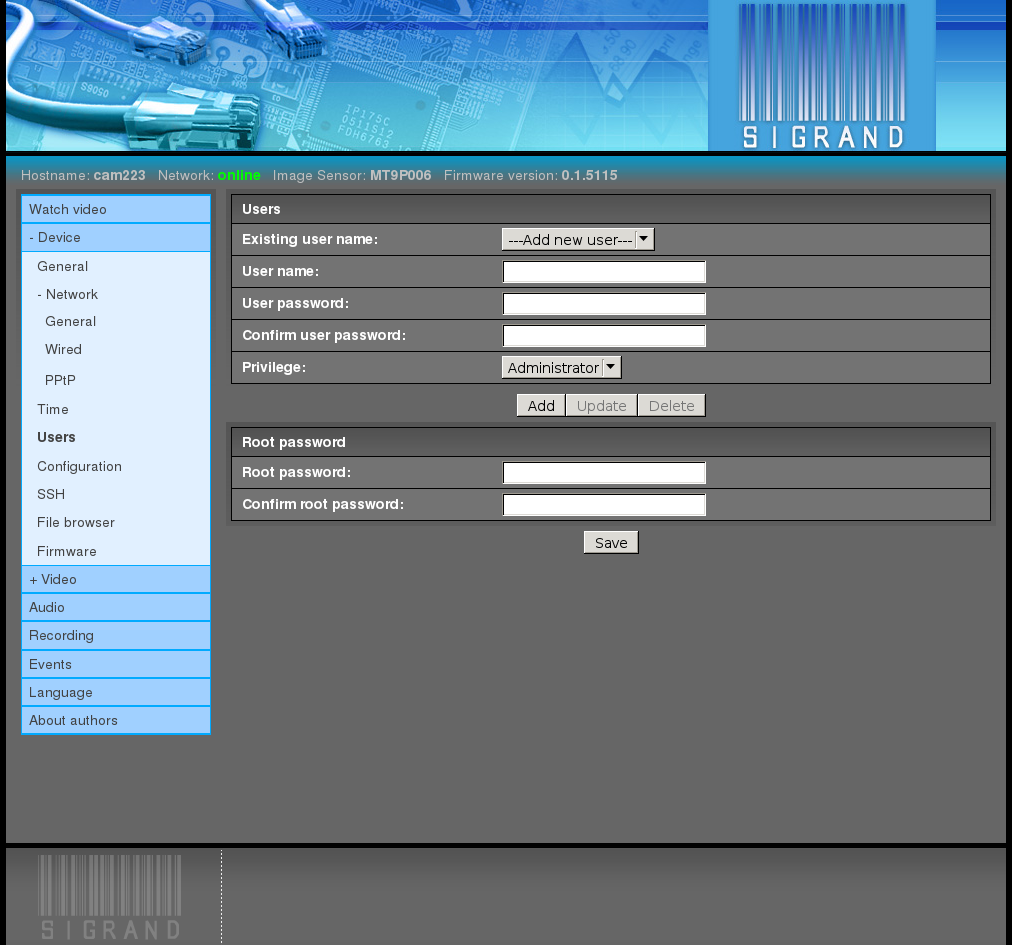This screenshot has height=945, width=1012.
Task: Open the Existing user name dropdown
Action: coord(578,239)
